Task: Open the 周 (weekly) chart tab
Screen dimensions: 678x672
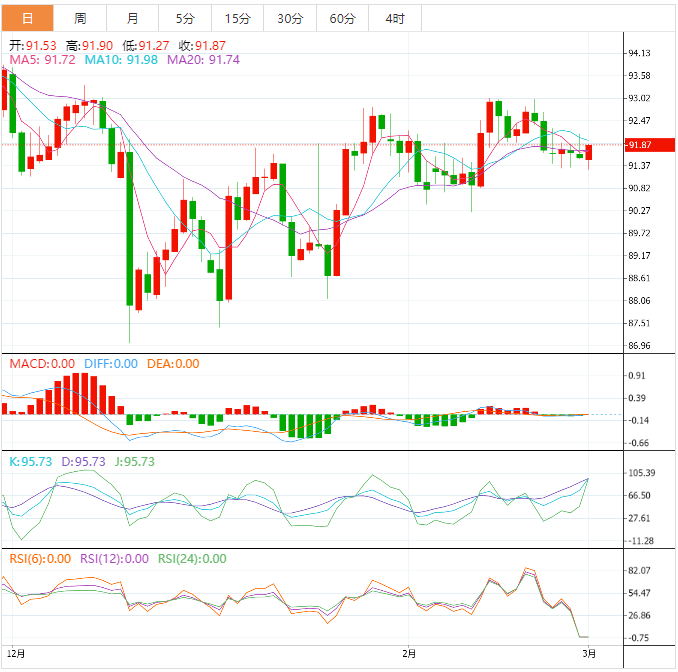Action: click(x=80, y=18)
